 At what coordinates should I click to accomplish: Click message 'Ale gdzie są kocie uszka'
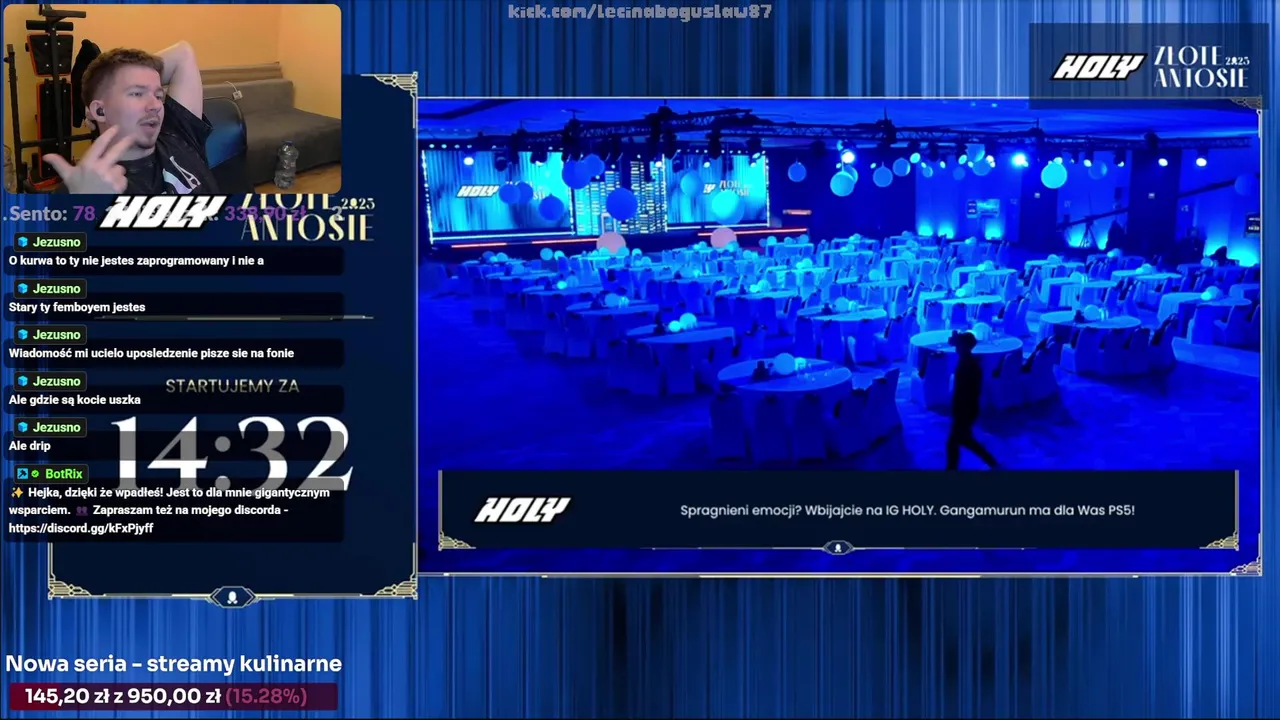tap(75, 400)
